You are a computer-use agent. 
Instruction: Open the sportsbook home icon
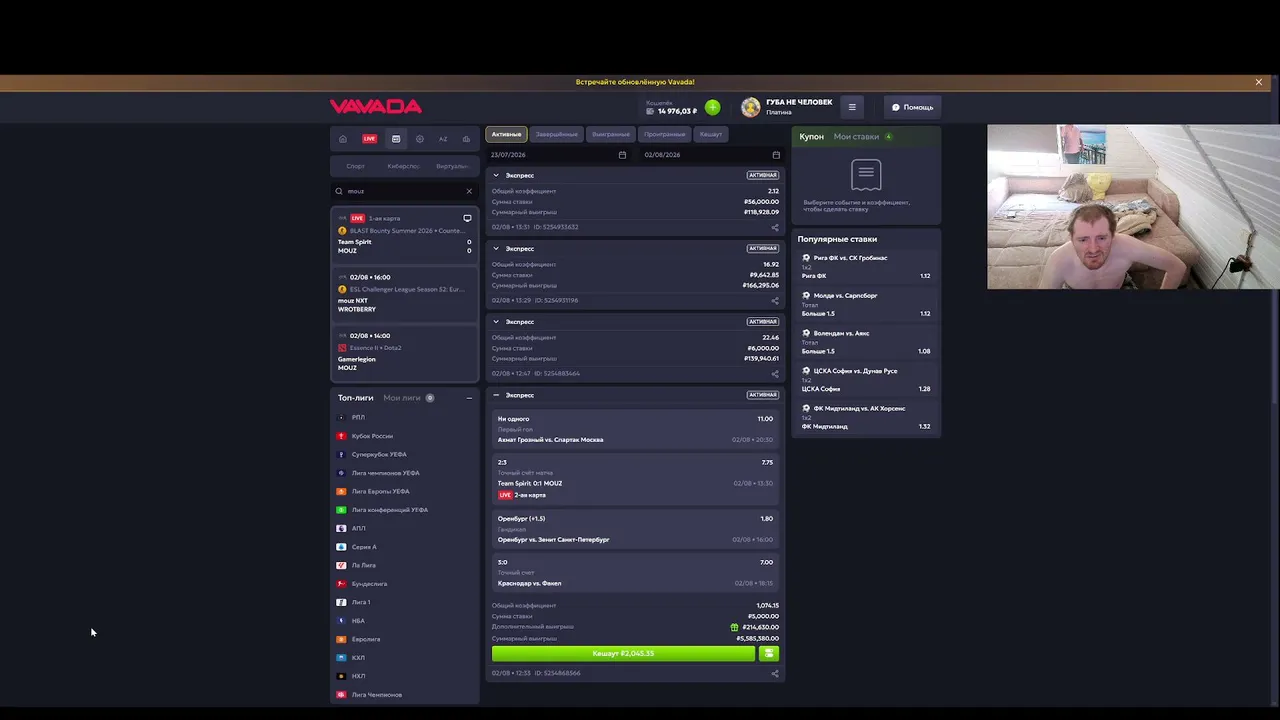pos(343,139)
